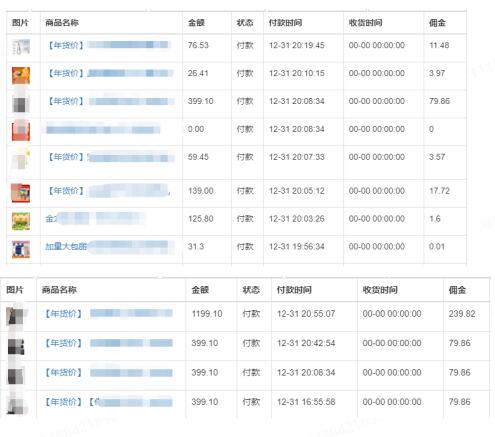Open the product thumbnail in the 76.53 row
The width and height of the screenshot is (495, 437).
click(x=21, y=47)
